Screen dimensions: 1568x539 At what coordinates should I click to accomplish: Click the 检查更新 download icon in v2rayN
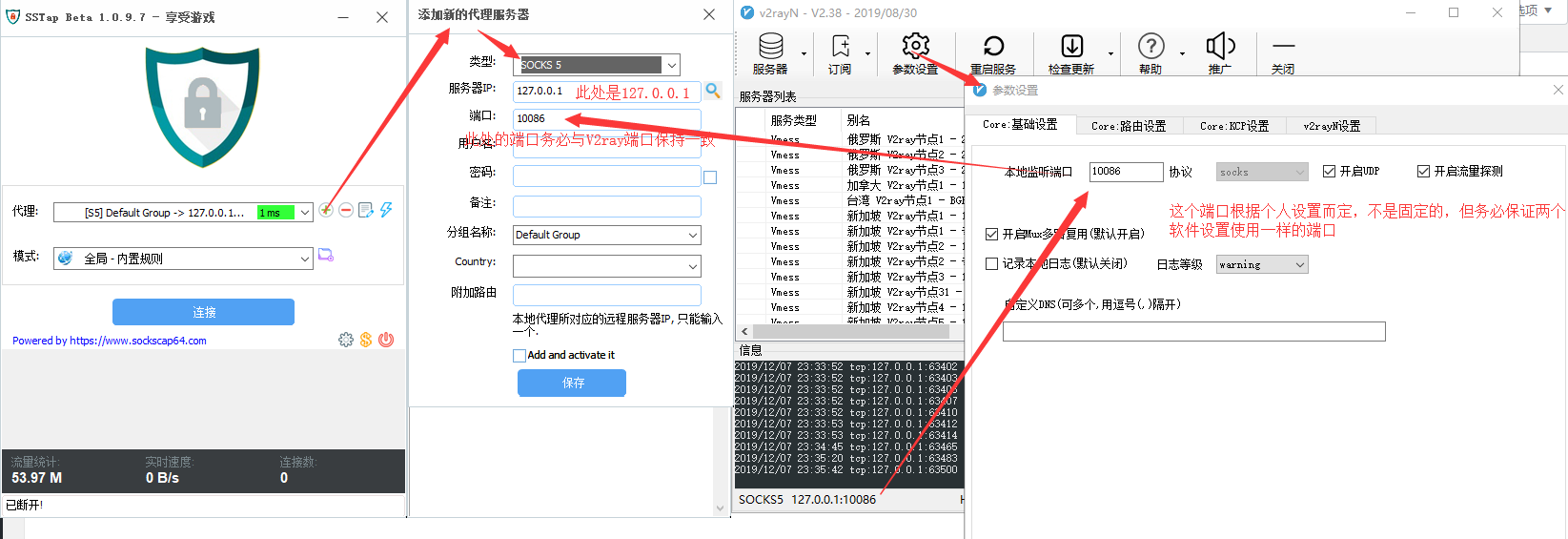coord(1072,46)
